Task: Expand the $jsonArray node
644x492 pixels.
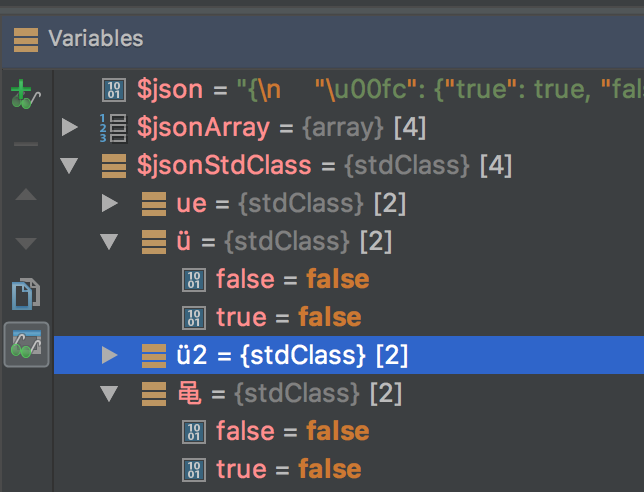Action: click(69, 128)
